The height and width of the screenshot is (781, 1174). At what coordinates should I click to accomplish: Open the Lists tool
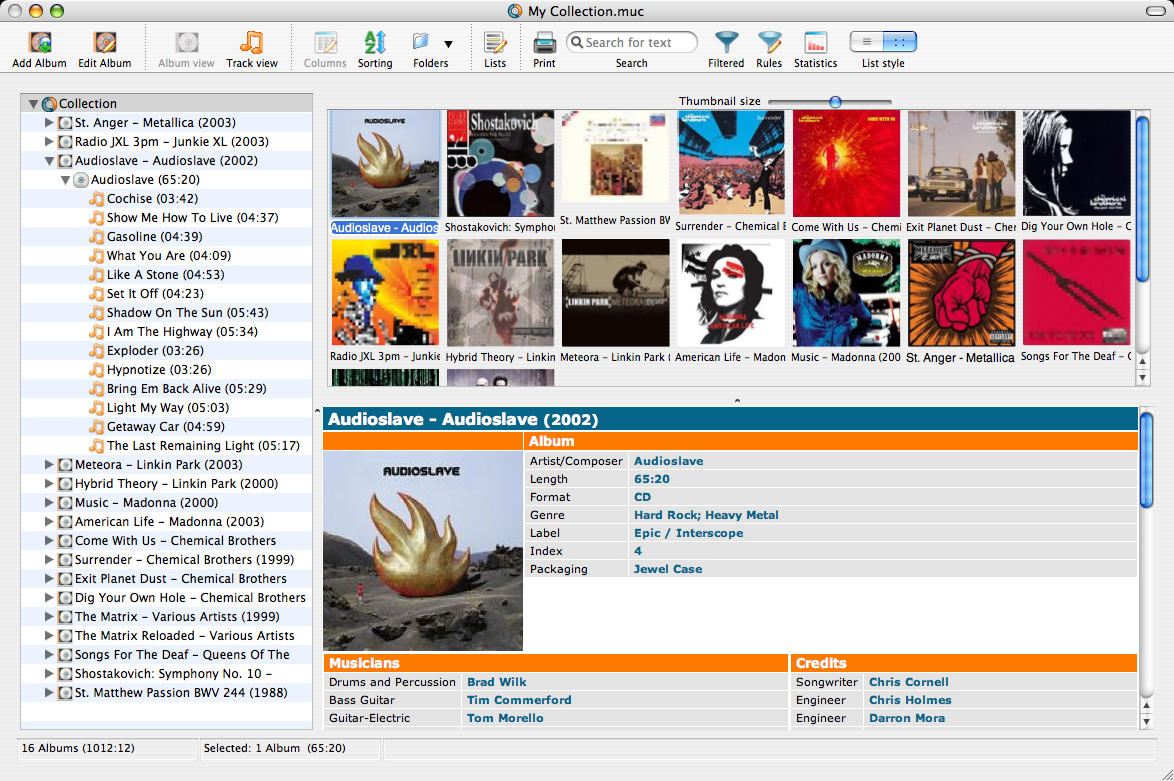495,43
